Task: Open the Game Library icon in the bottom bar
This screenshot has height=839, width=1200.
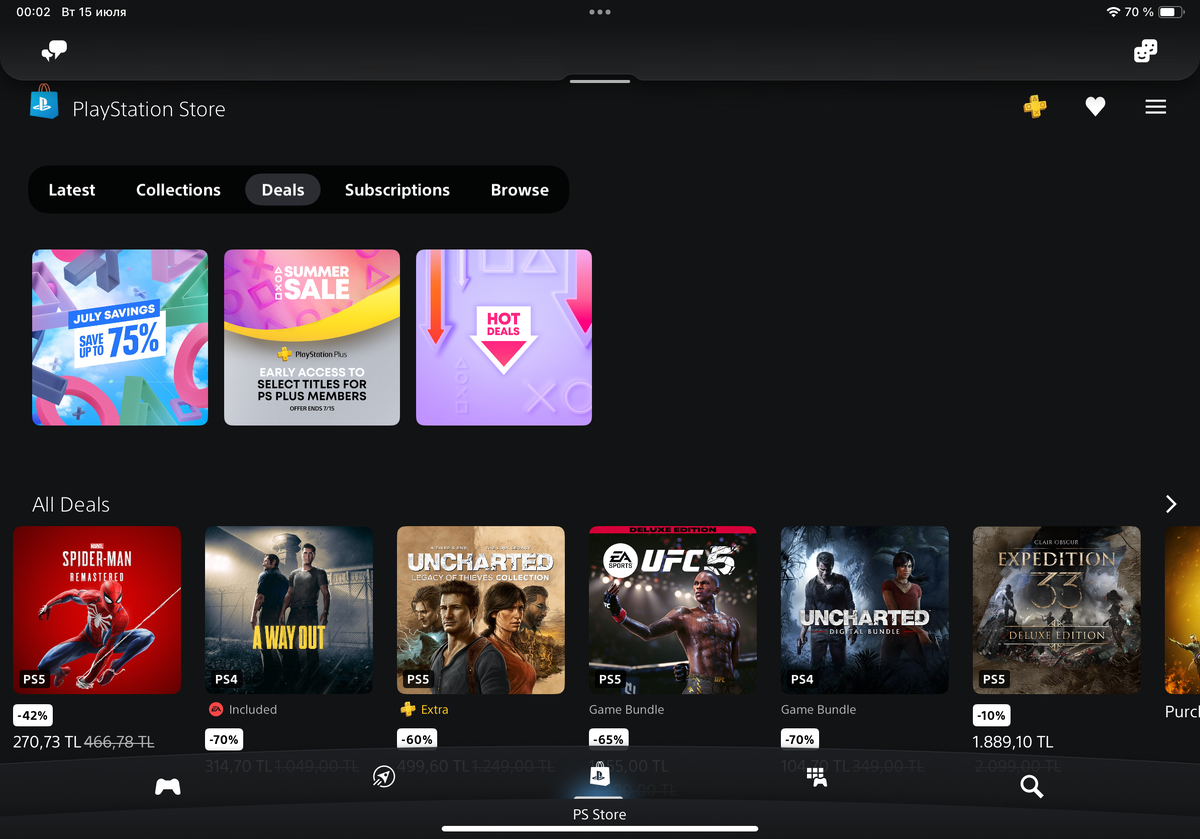Action: [x=816, y=777]
